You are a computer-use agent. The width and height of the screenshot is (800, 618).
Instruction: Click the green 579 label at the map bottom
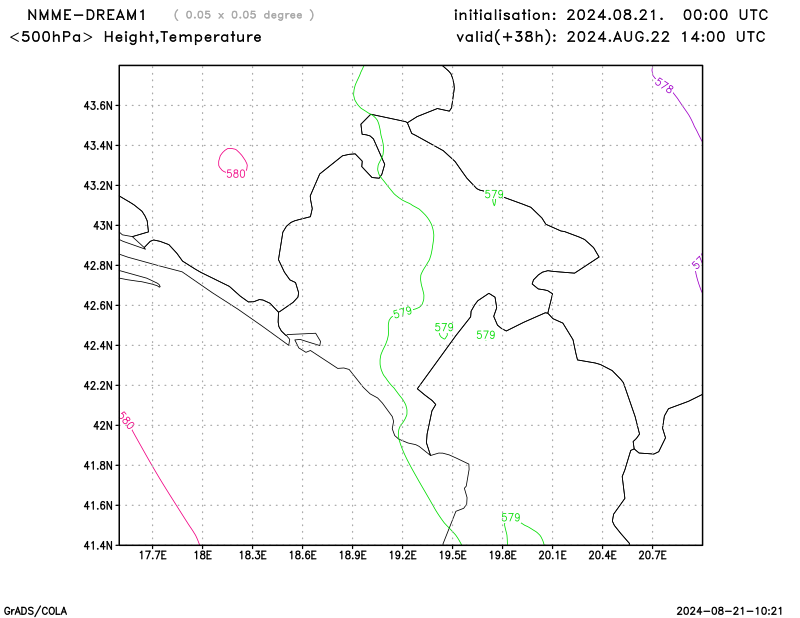tap(511, 517)
